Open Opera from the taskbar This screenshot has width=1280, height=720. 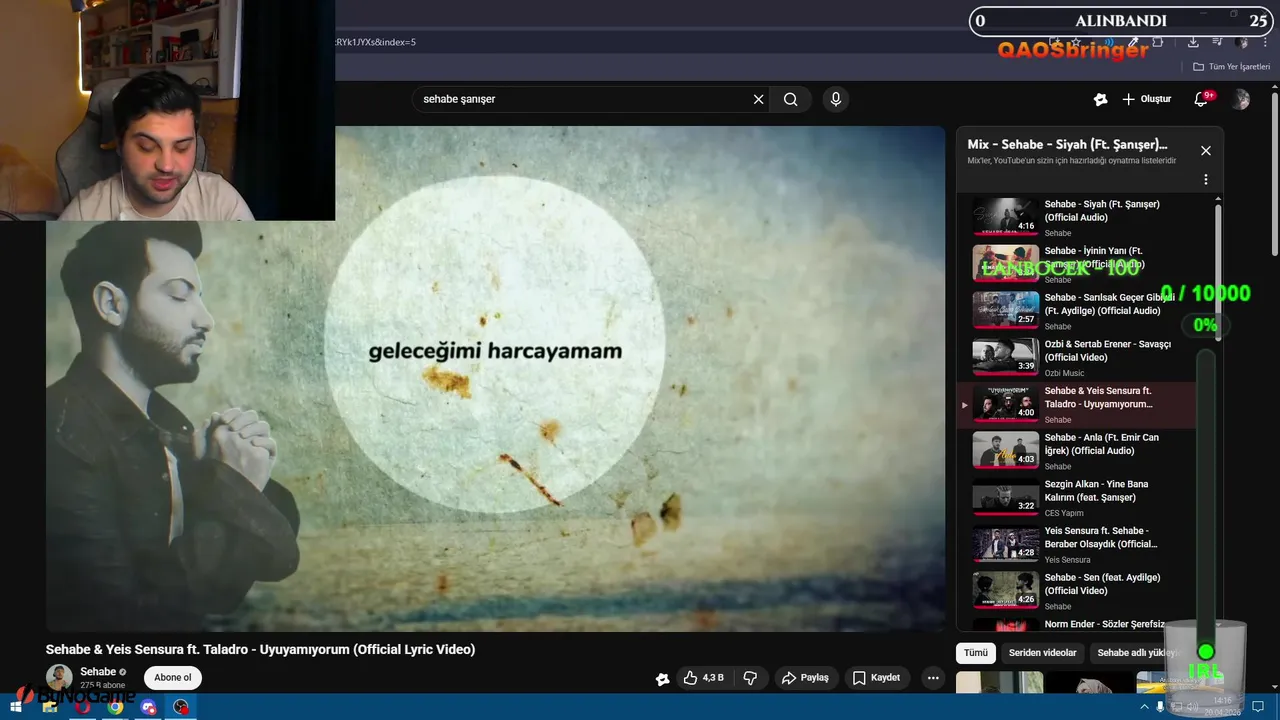pos(82,707)
